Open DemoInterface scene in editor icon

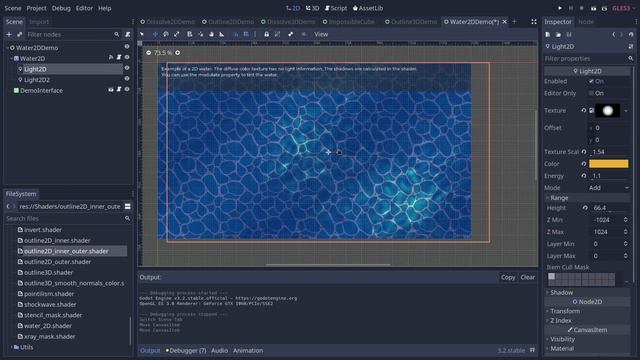[111, 89]
